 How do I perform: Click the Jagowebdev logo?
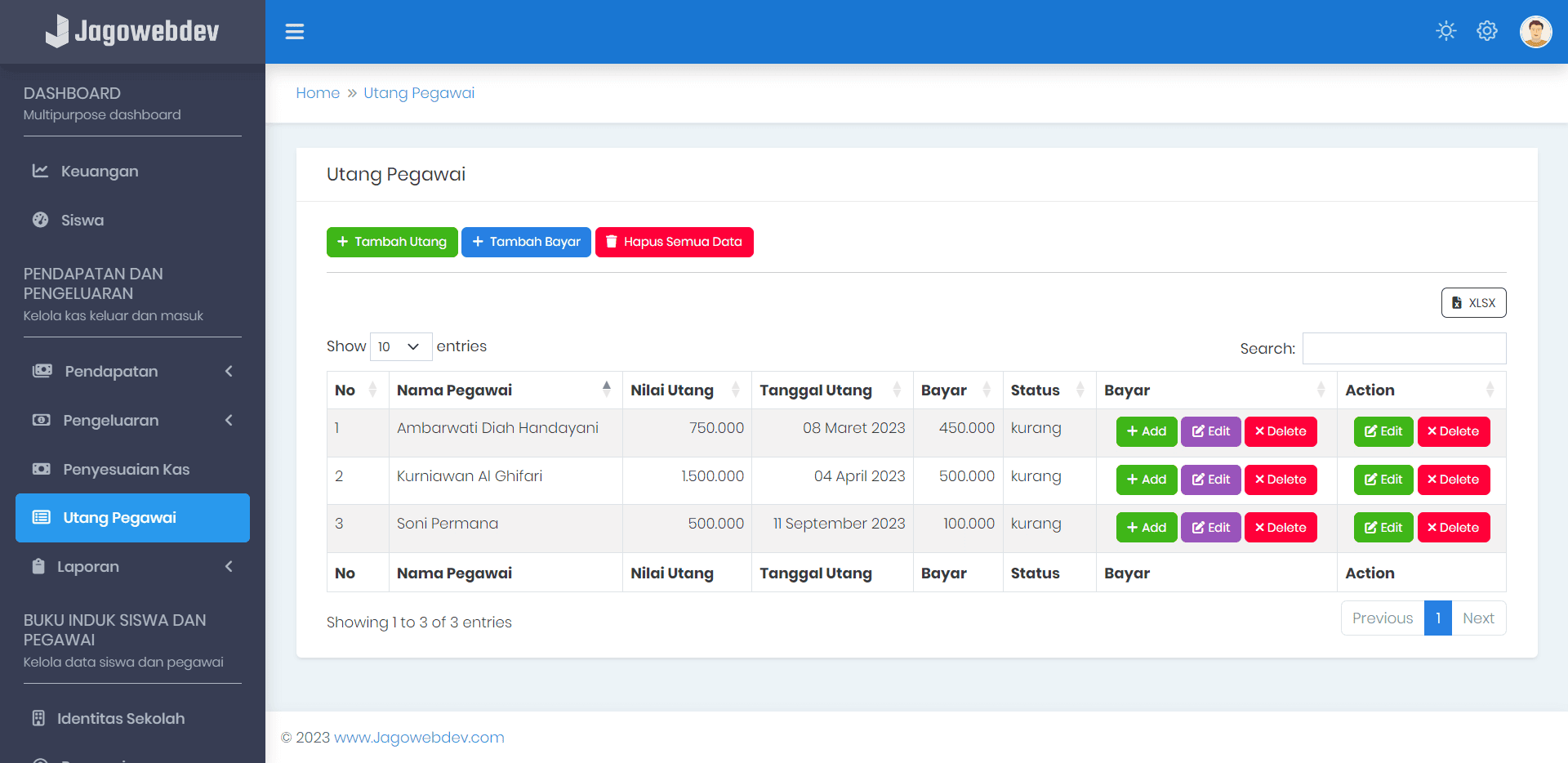click(132, 31)
